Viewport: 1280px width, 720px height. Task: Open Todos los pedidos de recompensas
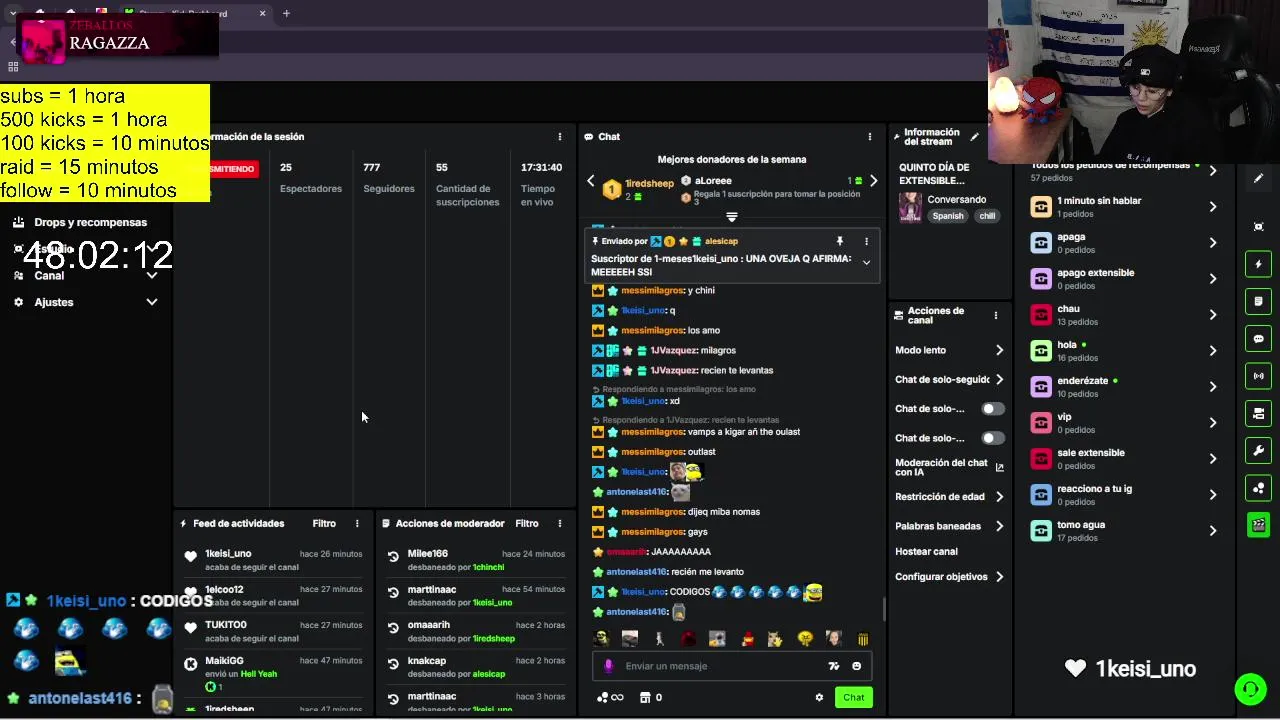(x=1125, y=171)
